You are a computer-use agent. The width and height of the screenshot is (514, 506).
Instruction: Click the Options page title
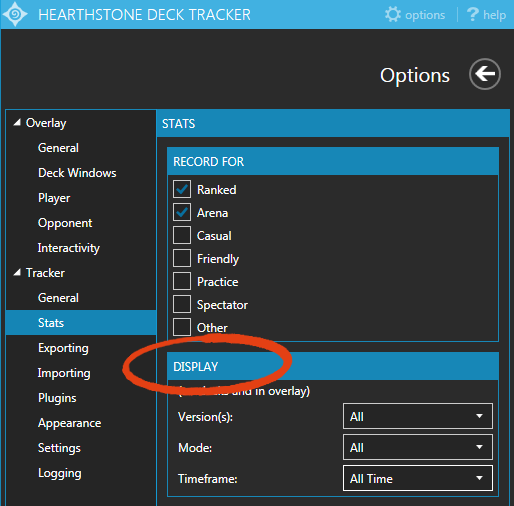point(415,75)
